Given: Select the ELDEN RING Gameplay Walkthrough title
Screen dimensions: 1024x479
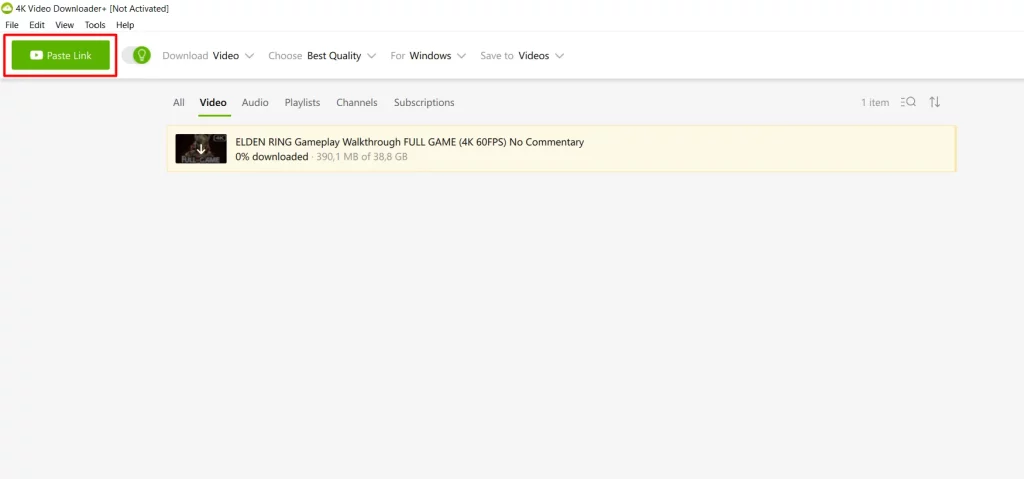Looking at the screenshot, I should pos(409,142).
